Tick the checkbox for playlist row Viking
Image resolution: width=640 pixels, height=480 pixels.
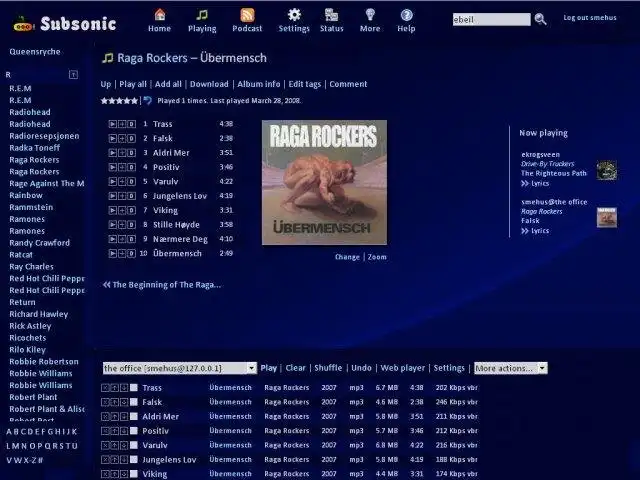[x=133, y=474]
